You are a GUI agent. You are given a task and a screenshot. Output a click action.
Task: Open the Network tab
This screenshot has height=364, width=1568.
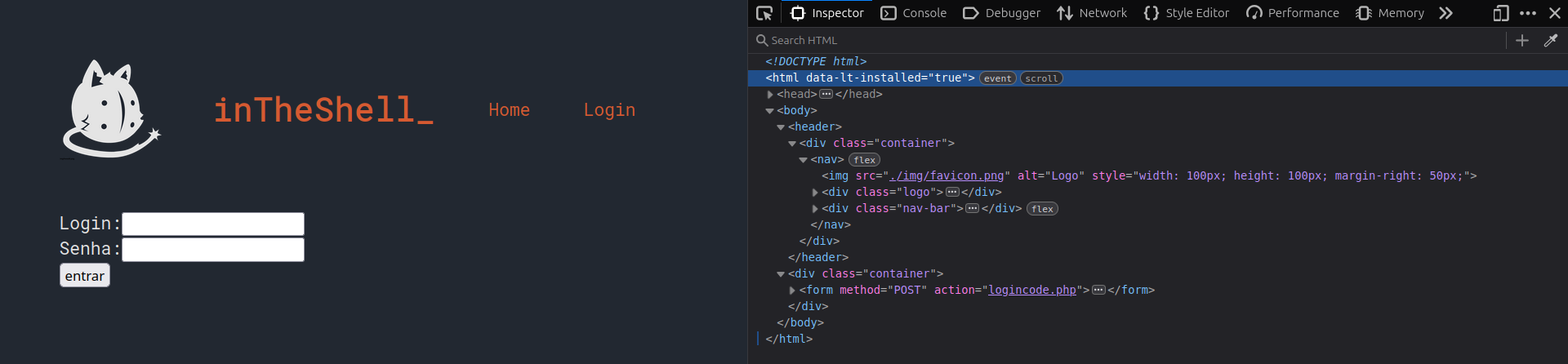tap(1092, 13)
